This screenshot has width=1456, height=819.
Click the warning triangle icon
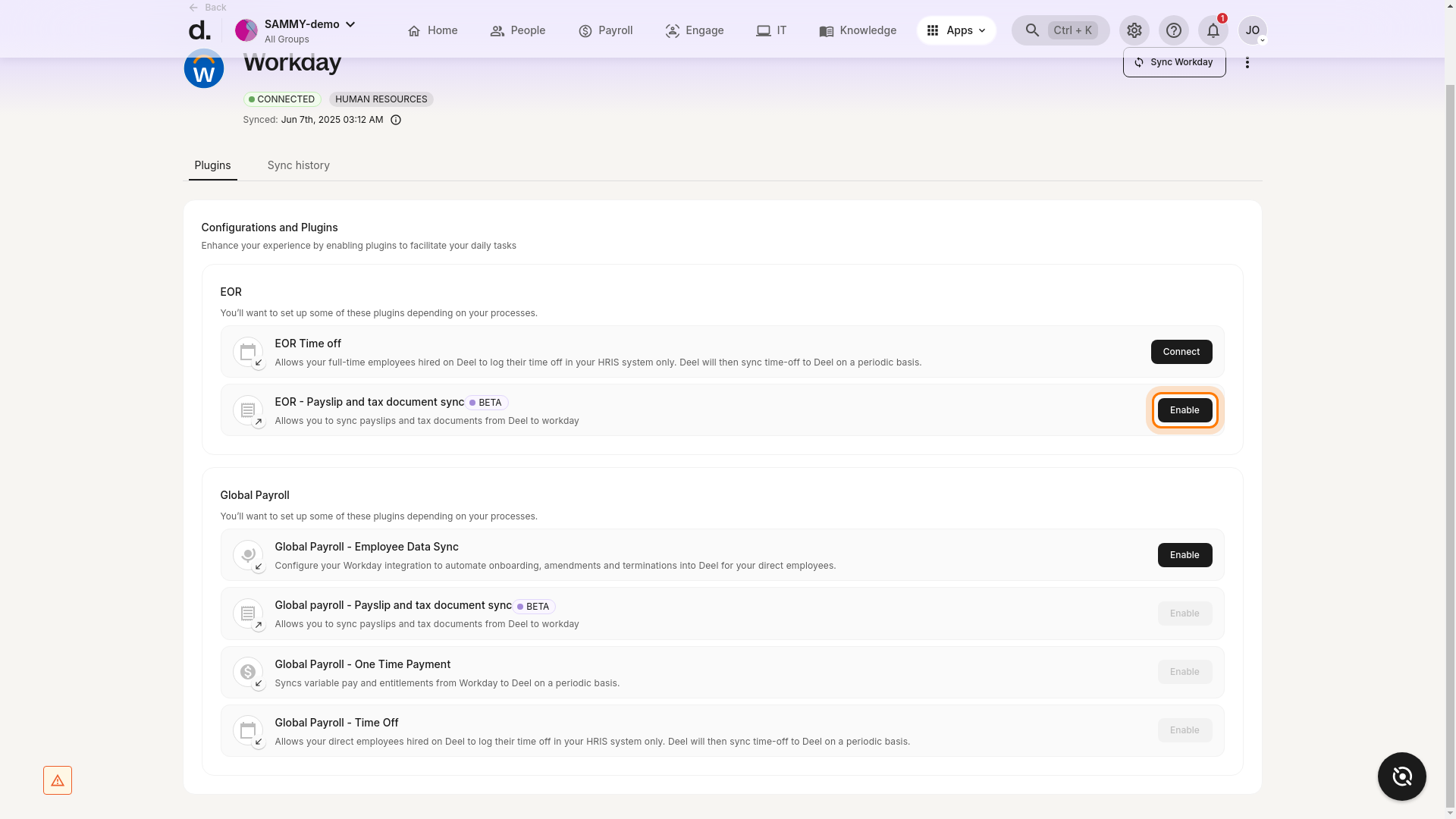(x=58, y=780)
